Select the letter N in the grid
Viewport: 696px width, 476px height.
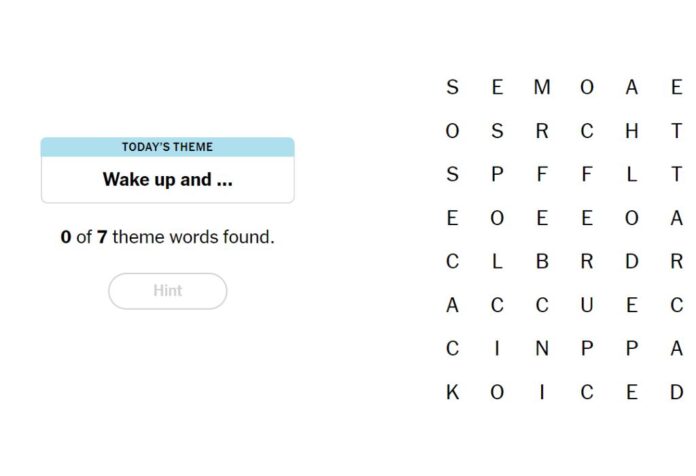pos(542,349)
